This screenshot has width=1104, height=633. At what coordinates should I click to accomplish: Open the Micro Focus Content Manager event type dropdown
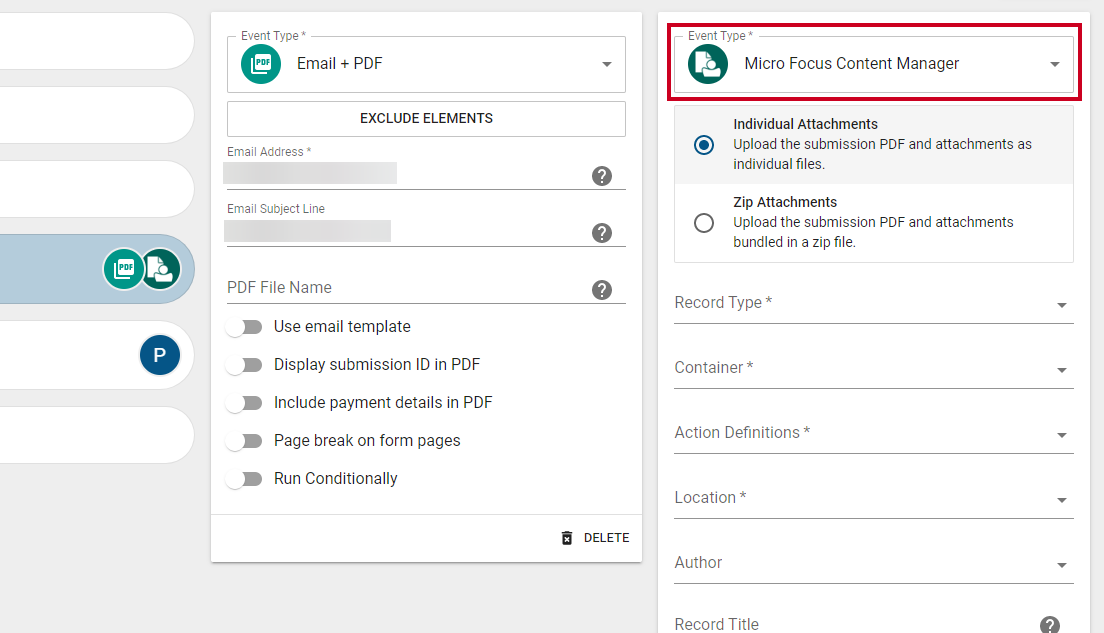[874, 64]
